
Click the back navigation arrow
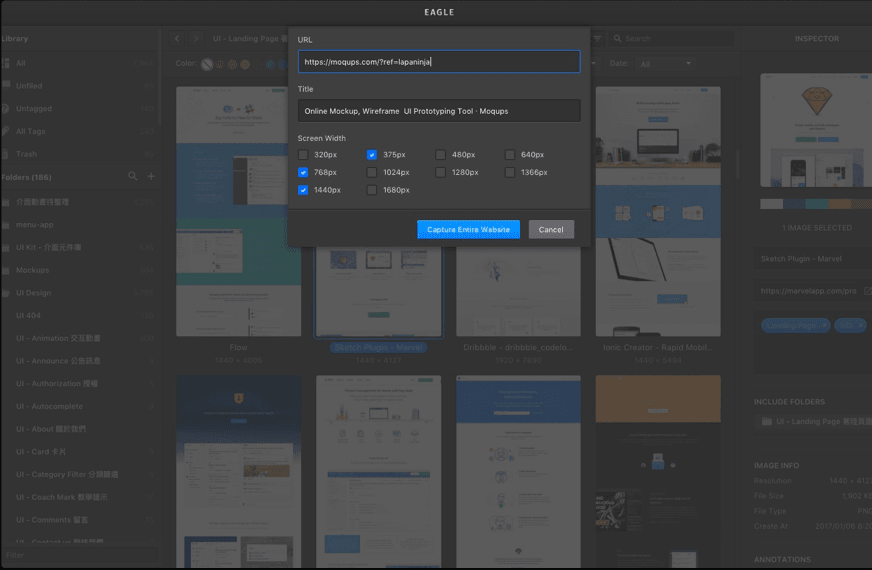tap(177, 38)
